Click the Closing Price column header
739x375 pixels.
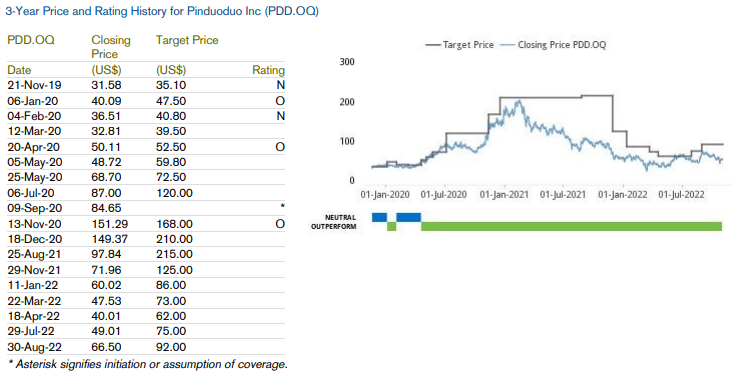pyautogui.click(x=111, y=47)
